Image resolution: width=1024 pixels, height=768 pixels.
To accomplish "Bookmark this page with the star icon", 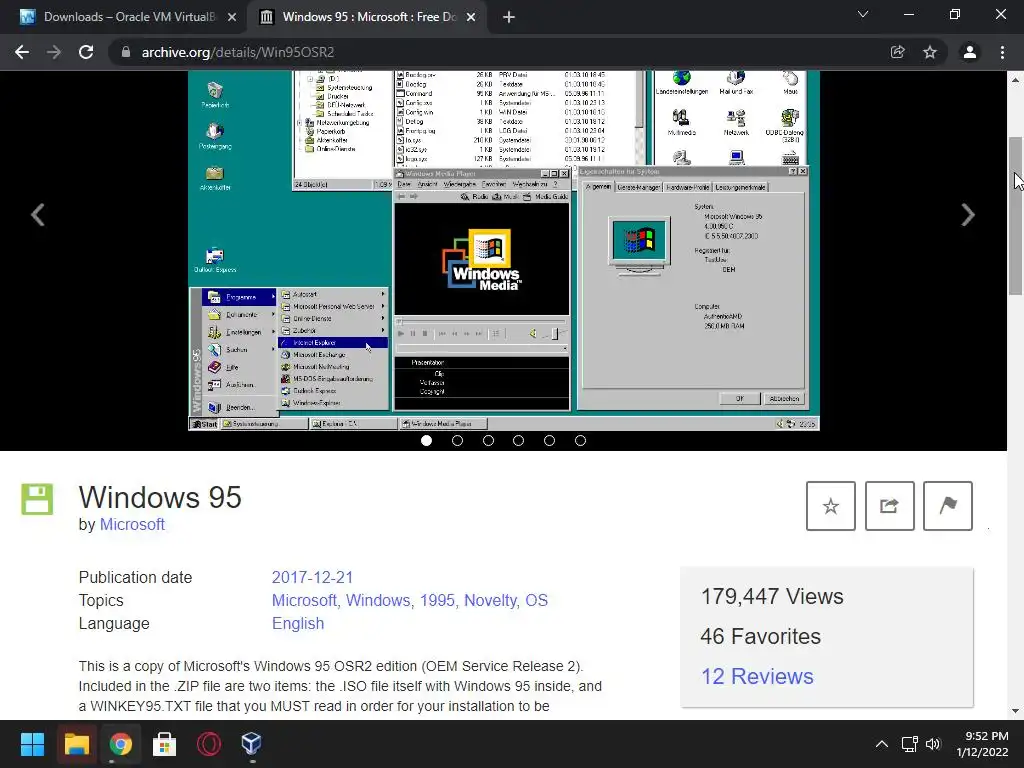I will coord(930,52).
